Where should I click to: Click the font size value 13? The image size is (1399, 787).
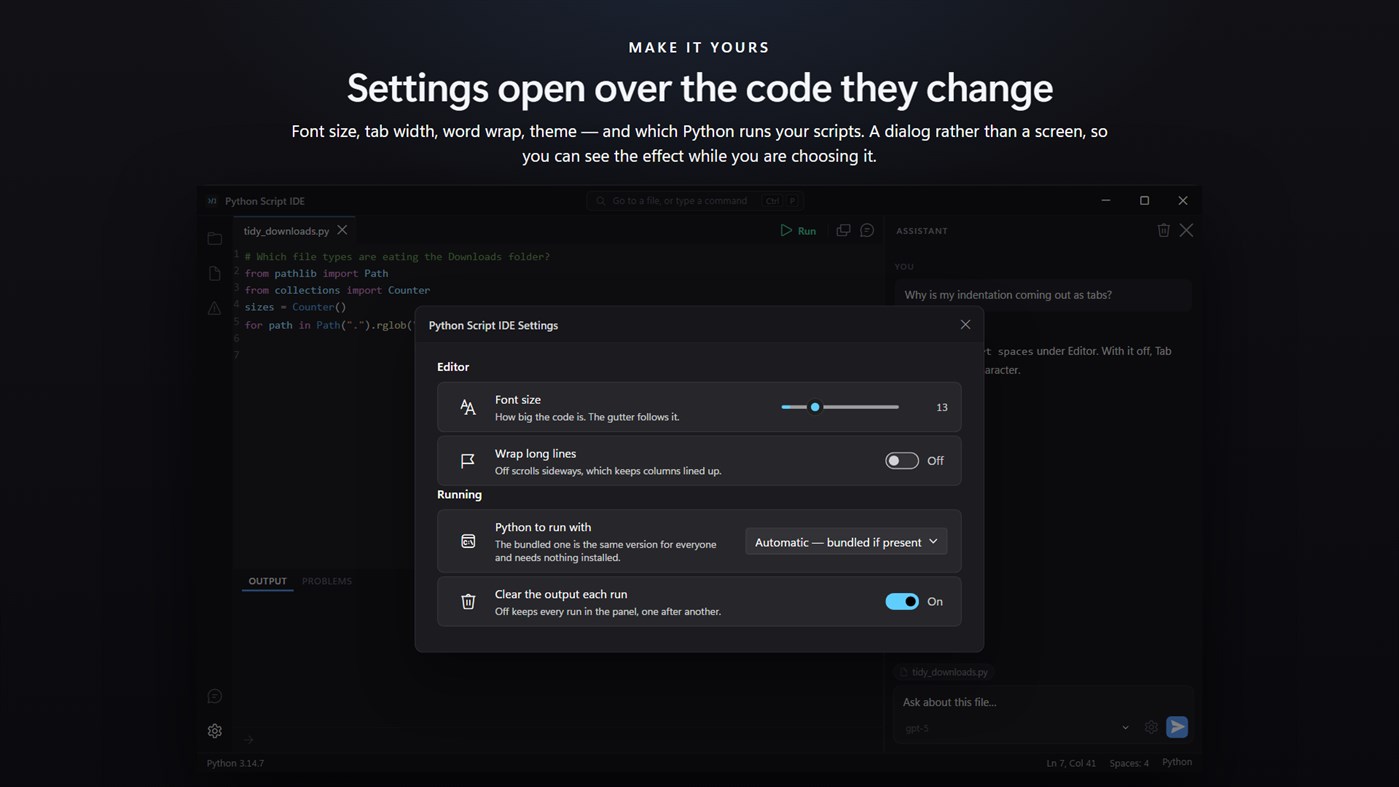pyautogui.click(x=941, y=407)
